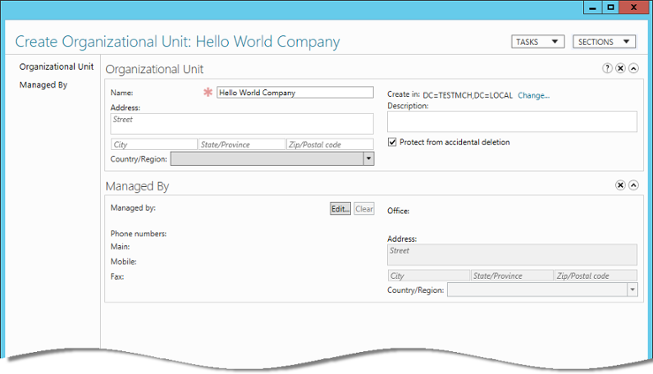This screenshot has width=653, height=374.
Task: Click the Managed By Street address field
Action: 512,255
